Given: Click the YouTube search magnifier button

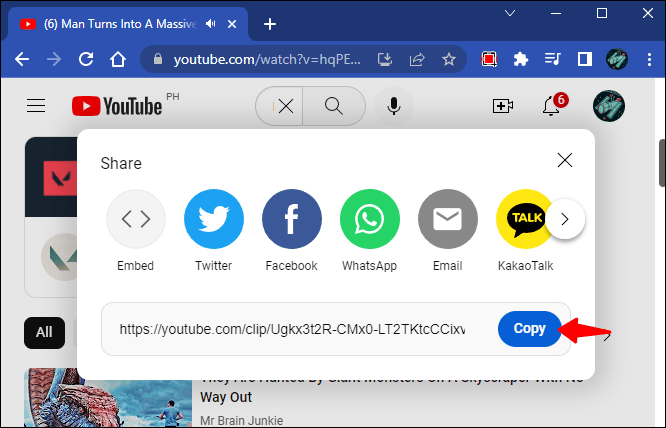Looking at the screenshot, I should coord(334,106).
